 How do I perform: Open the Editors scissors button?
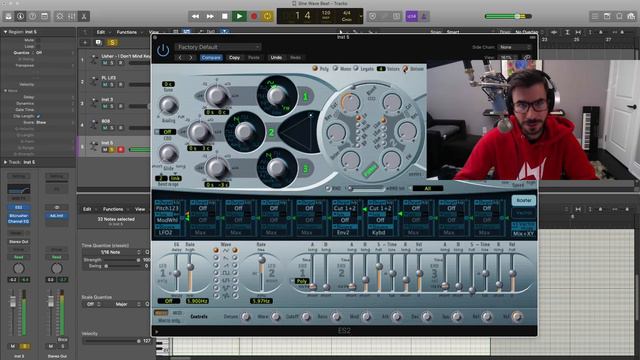84,16
